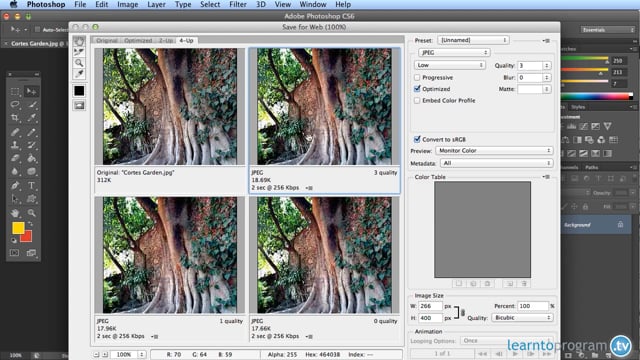The width and height of the screenshot is (640, 360).
Task: Open the Blur value slider arrow
Action: (547, 77)
